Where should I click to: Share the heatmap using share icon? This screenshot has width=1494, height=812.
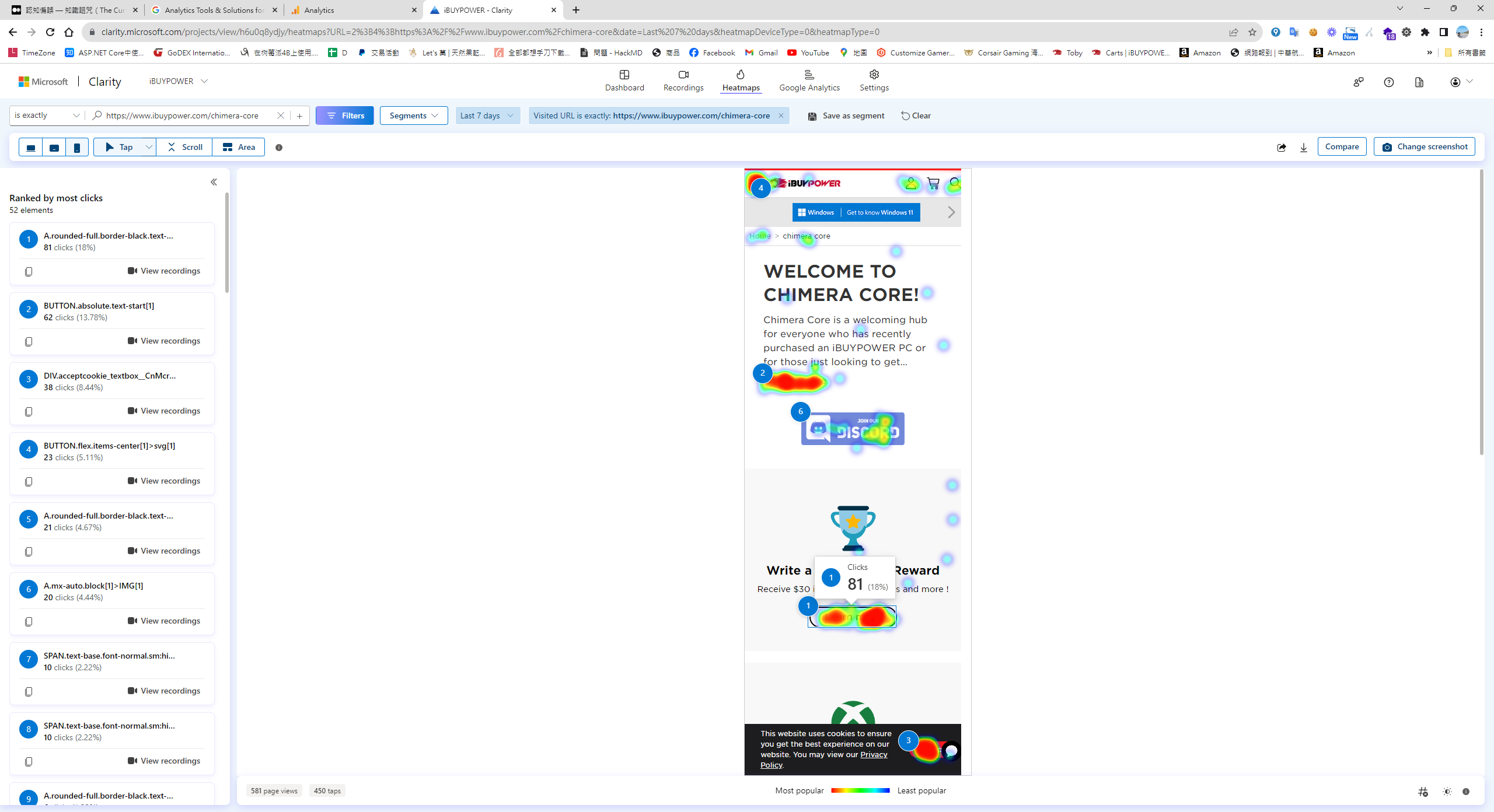point(1281,148)
